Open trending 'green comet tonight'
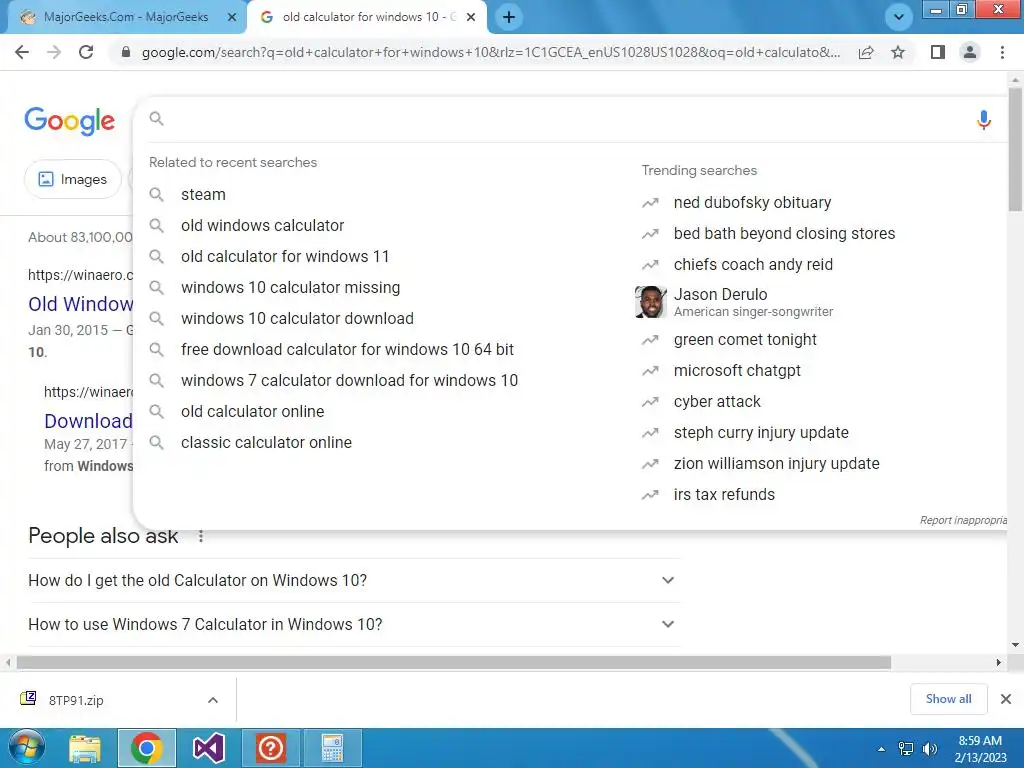 pyautogui.click(x=745, y=340)
